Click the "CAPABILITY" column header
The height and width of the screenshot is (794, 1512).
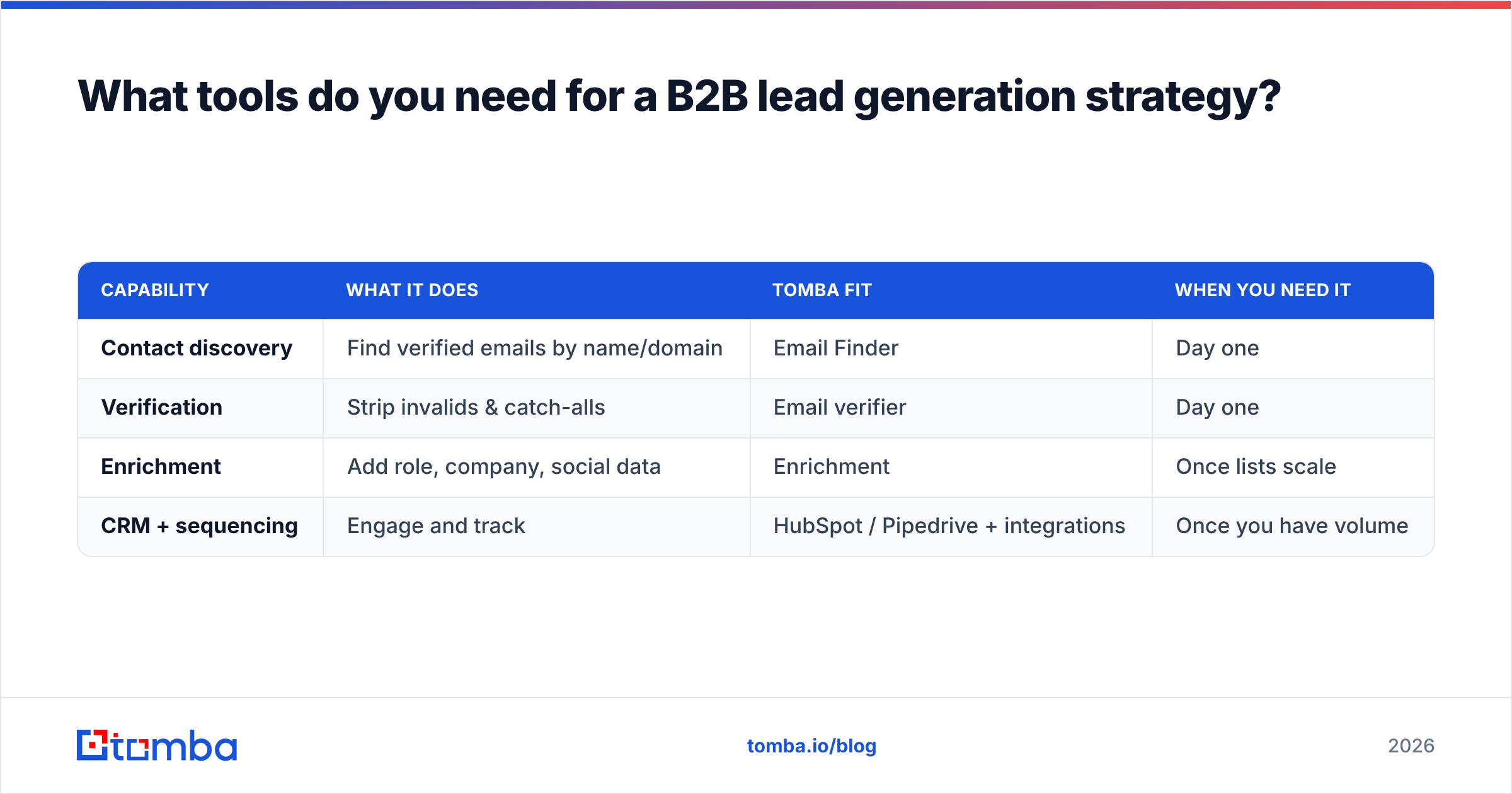click(x=155, y=290)
